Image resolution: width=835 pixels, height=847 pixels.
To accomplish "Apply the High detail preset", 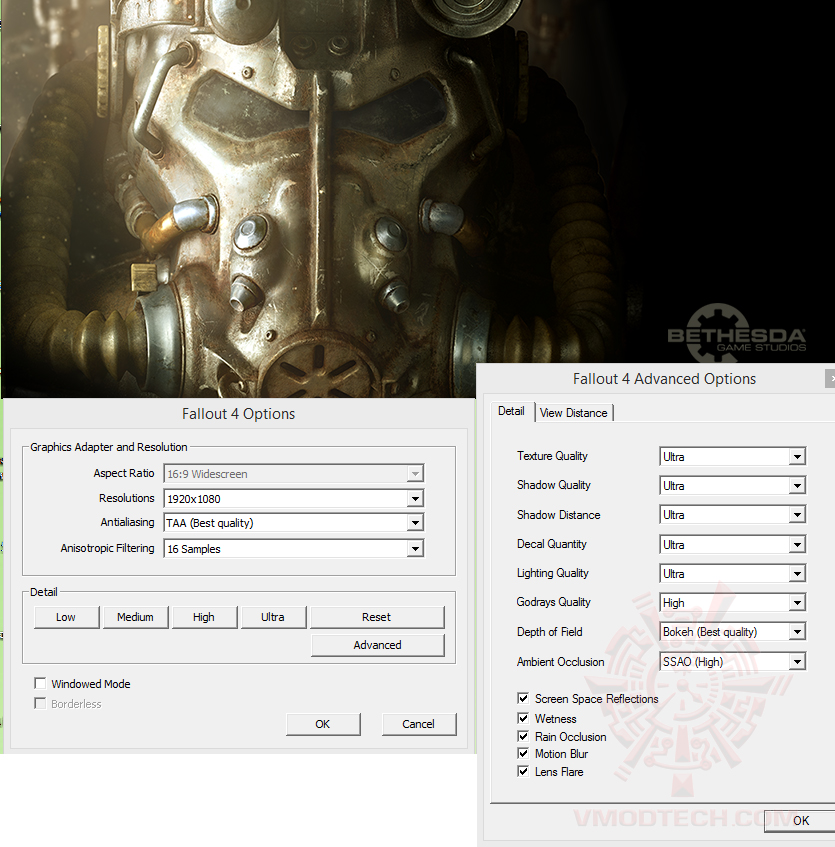I will (204, 617).
